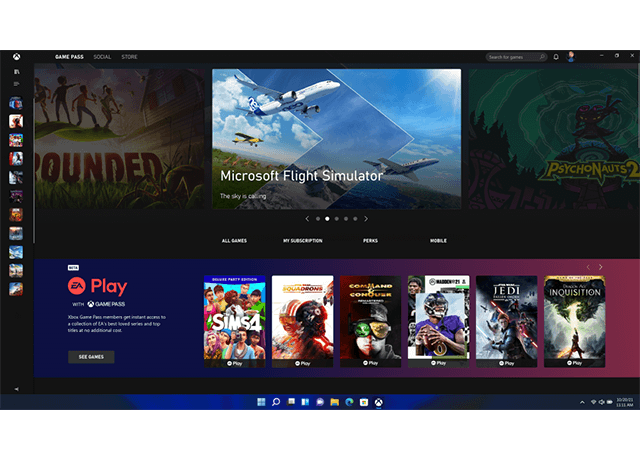
Task: Switch to GAME PASS tab
Action: pyautogui.click(x=69, y=57)
